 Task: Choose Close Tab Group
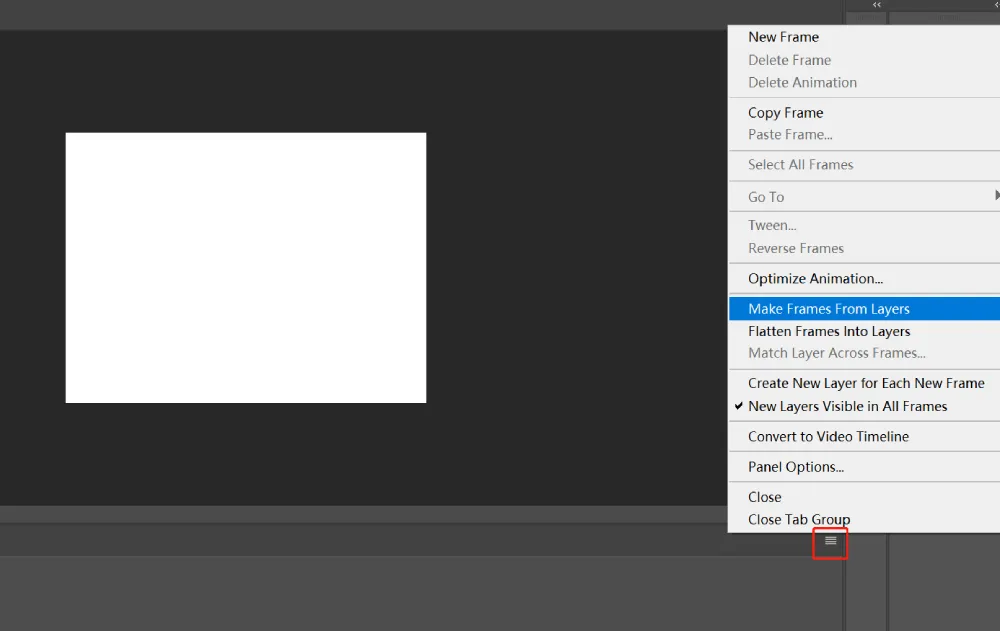(799, 519)
